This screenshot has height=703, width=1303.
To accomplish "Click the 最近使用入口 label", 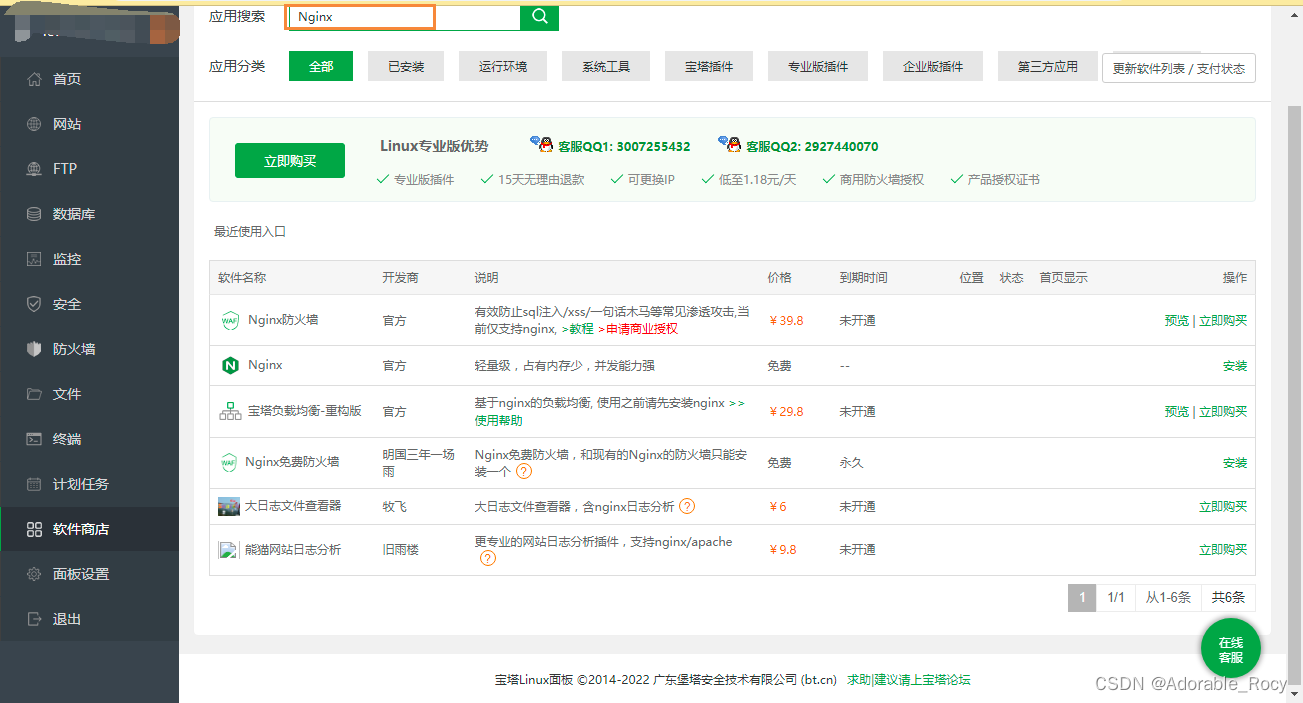I will (x=250, y=231).
